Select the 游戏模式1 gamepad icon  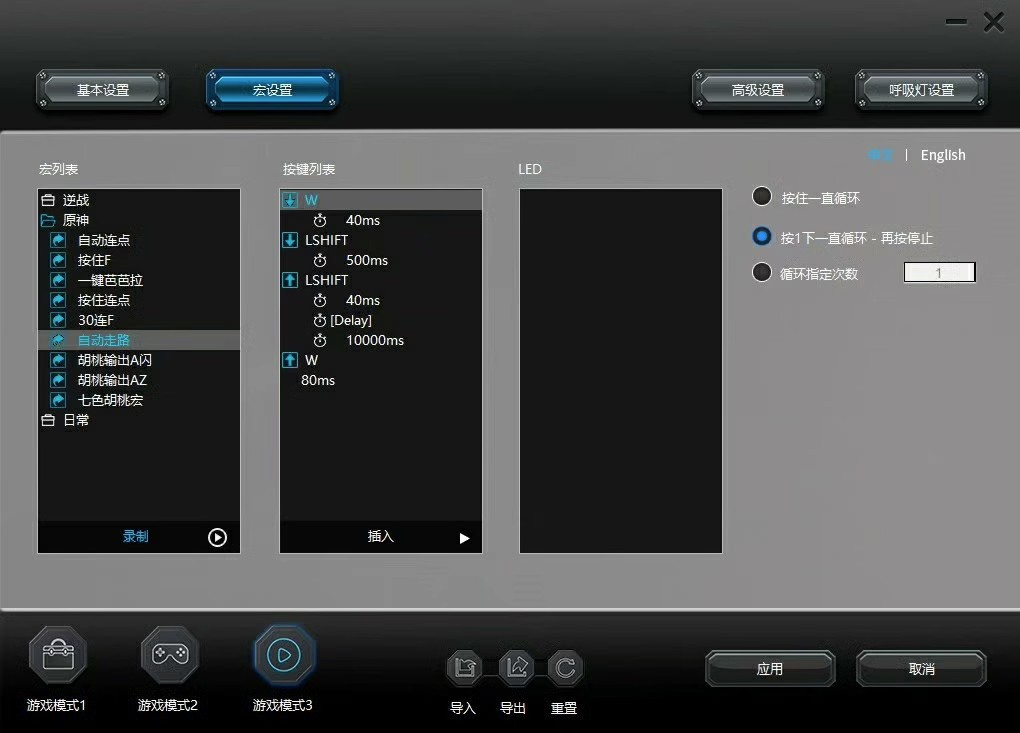coord(57,655)
